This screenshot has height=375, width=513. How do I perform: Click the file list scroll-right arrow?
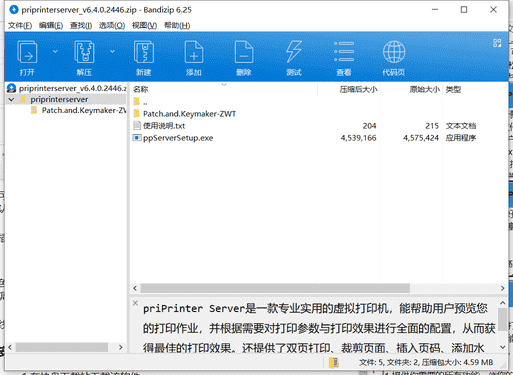coord(502,288)
